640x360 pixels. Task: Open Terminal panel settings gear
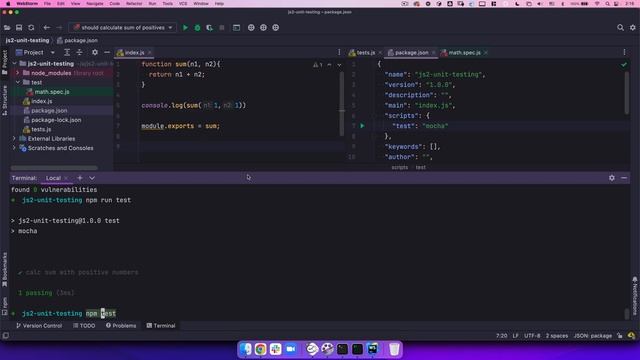point(611,178)
